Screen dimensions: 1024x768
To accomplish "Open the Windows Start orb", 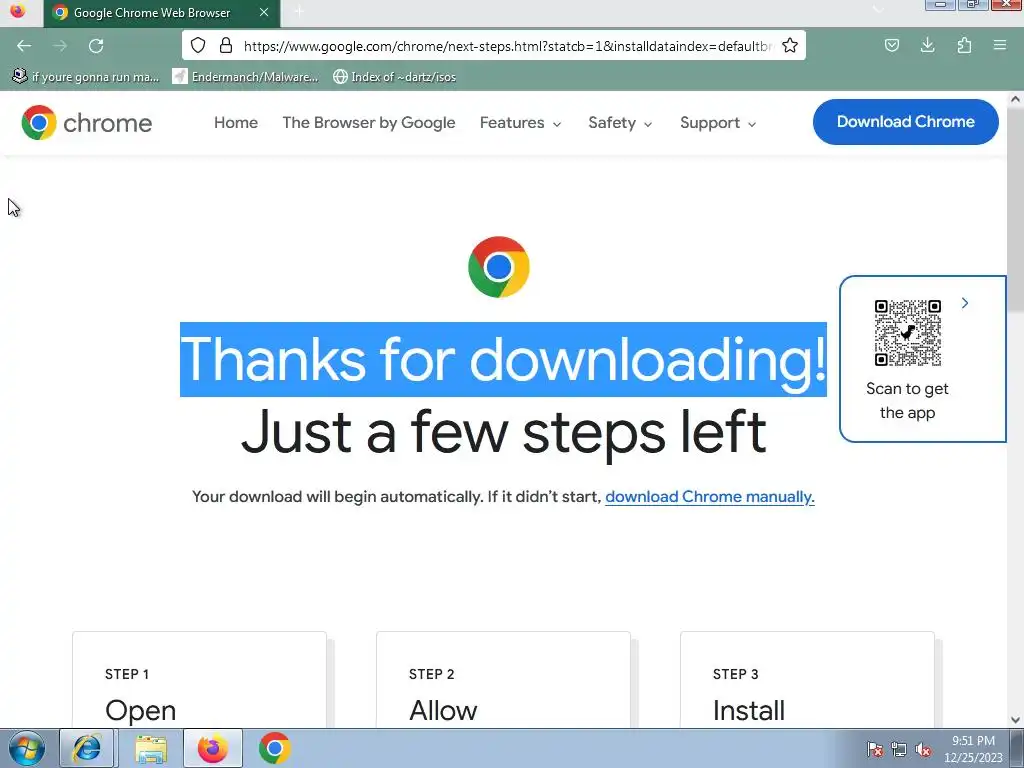I will point(26,748).
